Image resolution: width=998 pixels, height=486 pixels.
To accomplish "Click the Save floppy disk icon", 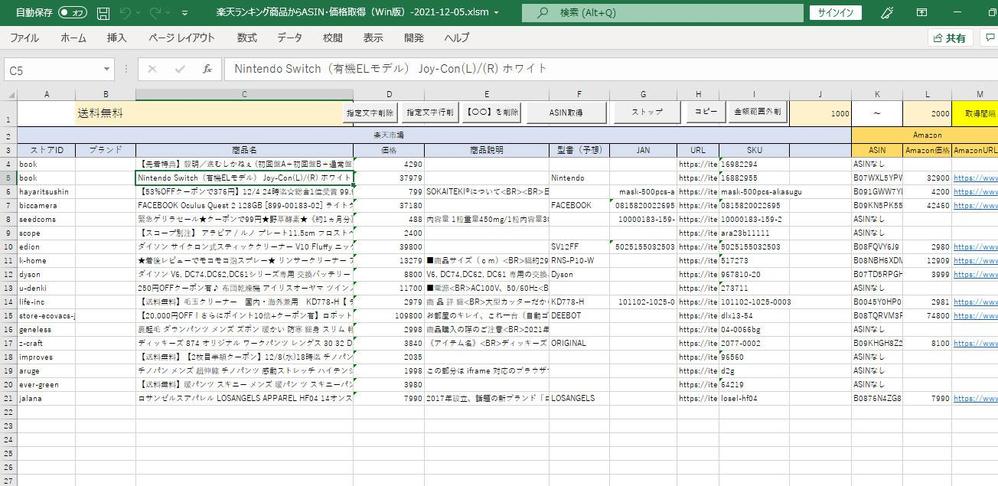I will (104, 13).
